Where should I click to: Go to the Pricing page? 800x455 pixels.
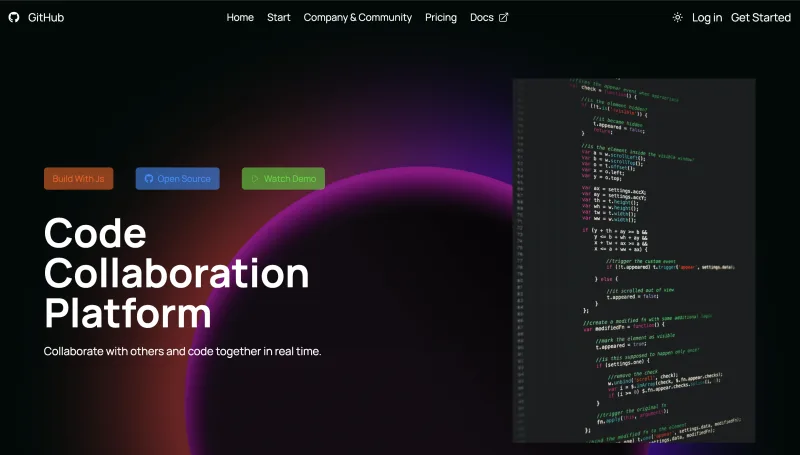coord(441,17)
